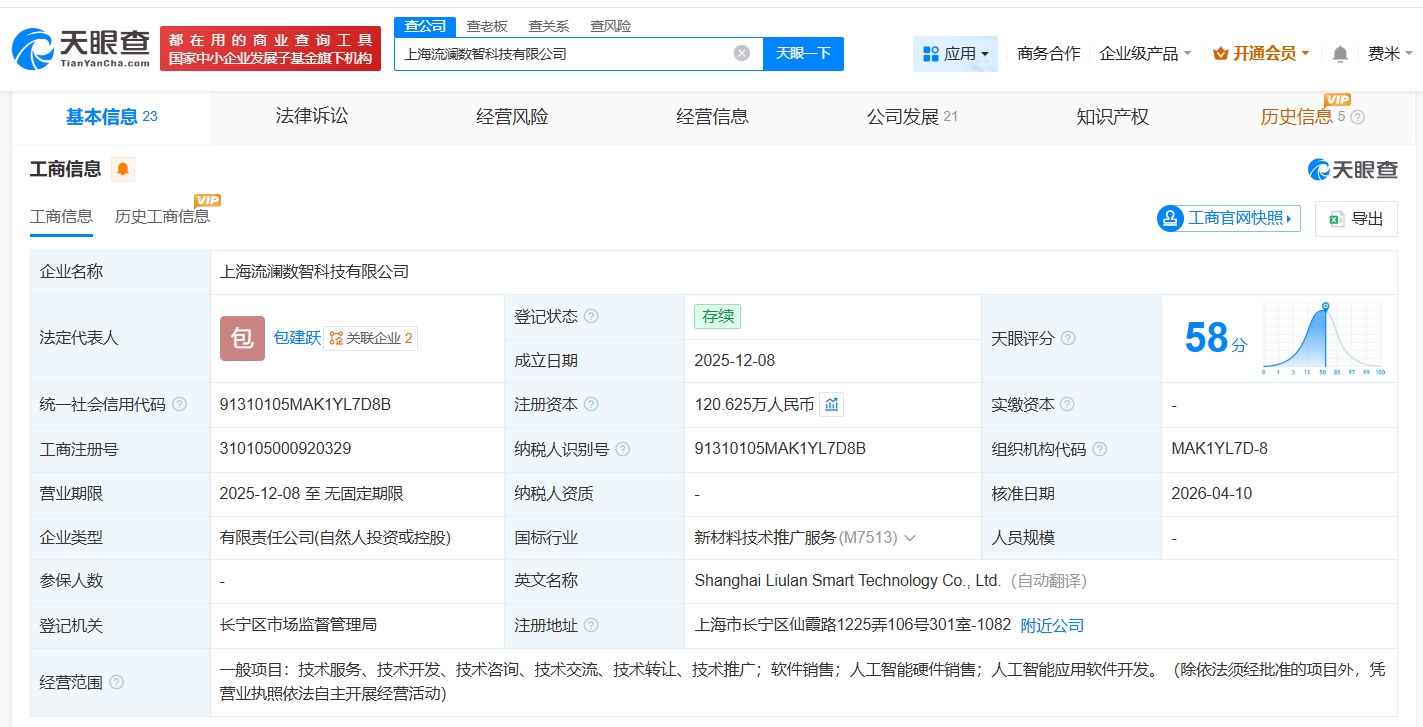The height and width of the screenshot is (727, 1423).
Task: Click help icon beside 经营范围
Action: 117,683
